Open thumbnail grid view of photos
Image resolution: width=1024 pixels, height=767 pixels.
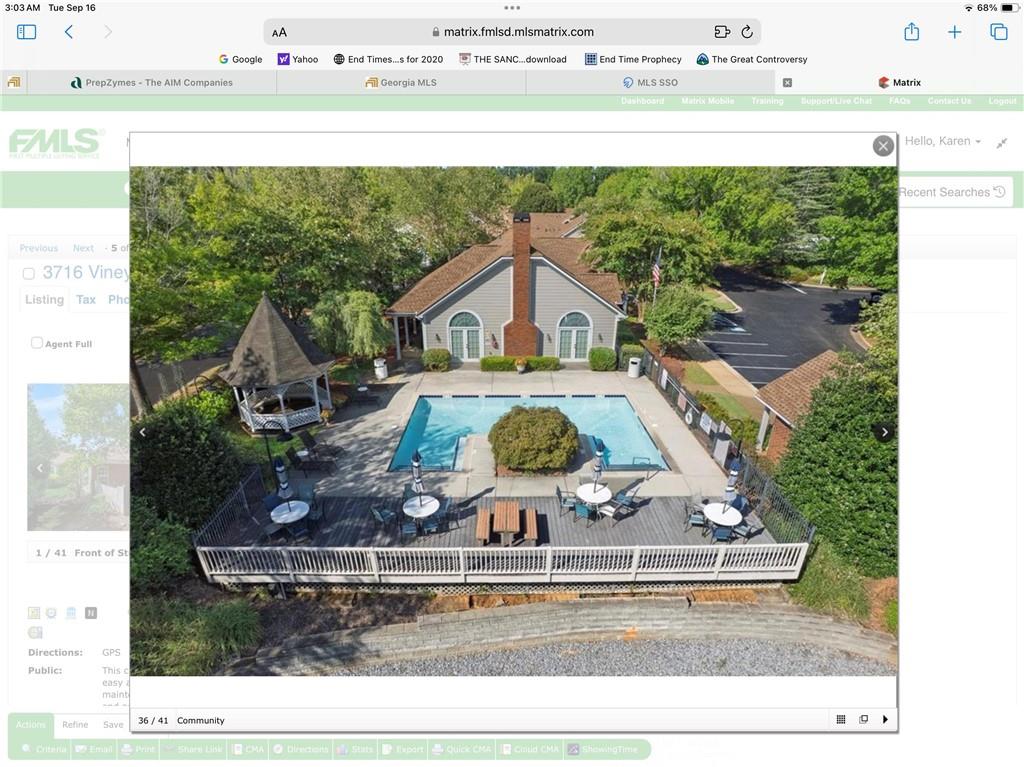(x=841, y=720)
